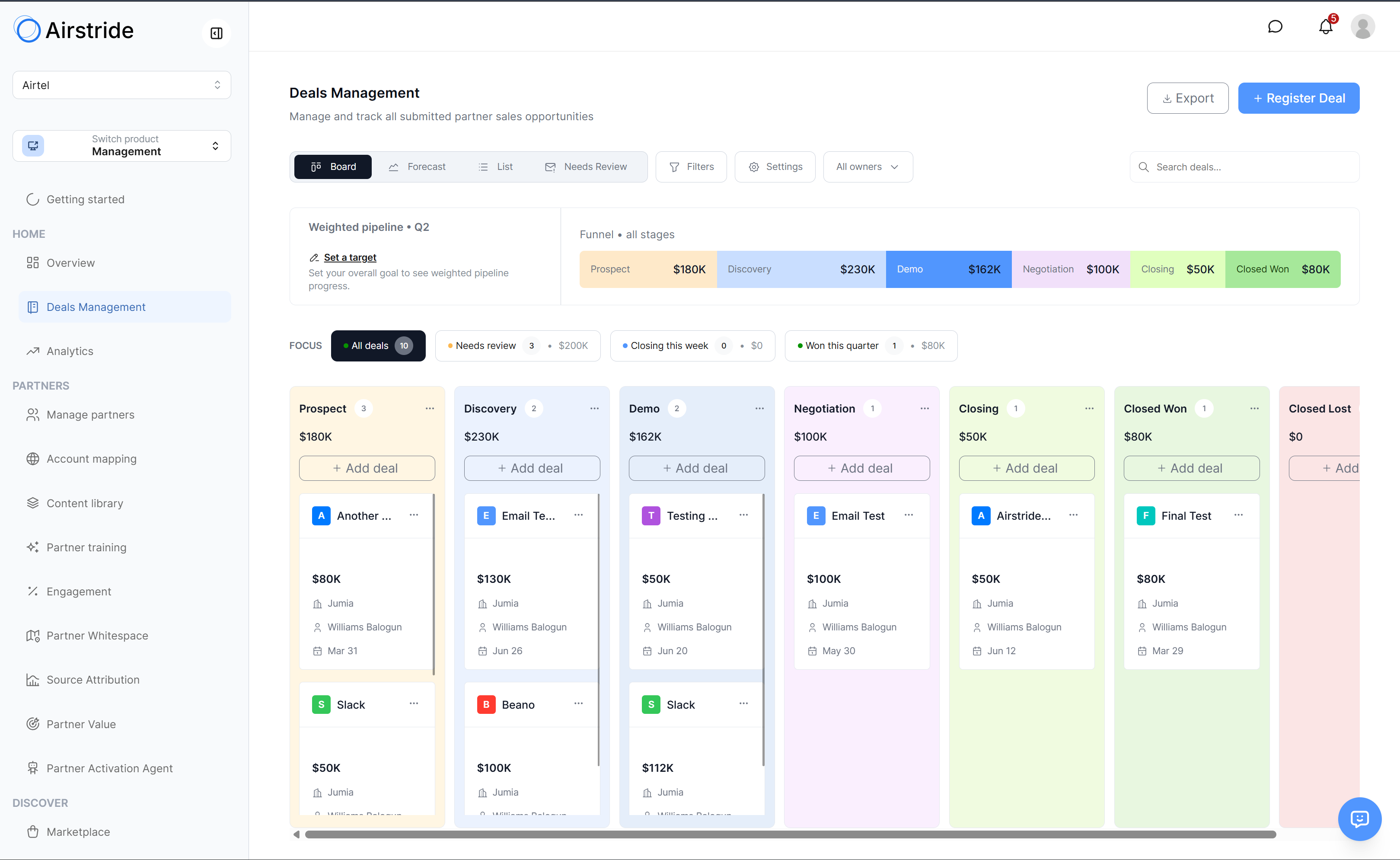Open the Airtel workspace selector
1400x860 pixels.
(121, 85)
